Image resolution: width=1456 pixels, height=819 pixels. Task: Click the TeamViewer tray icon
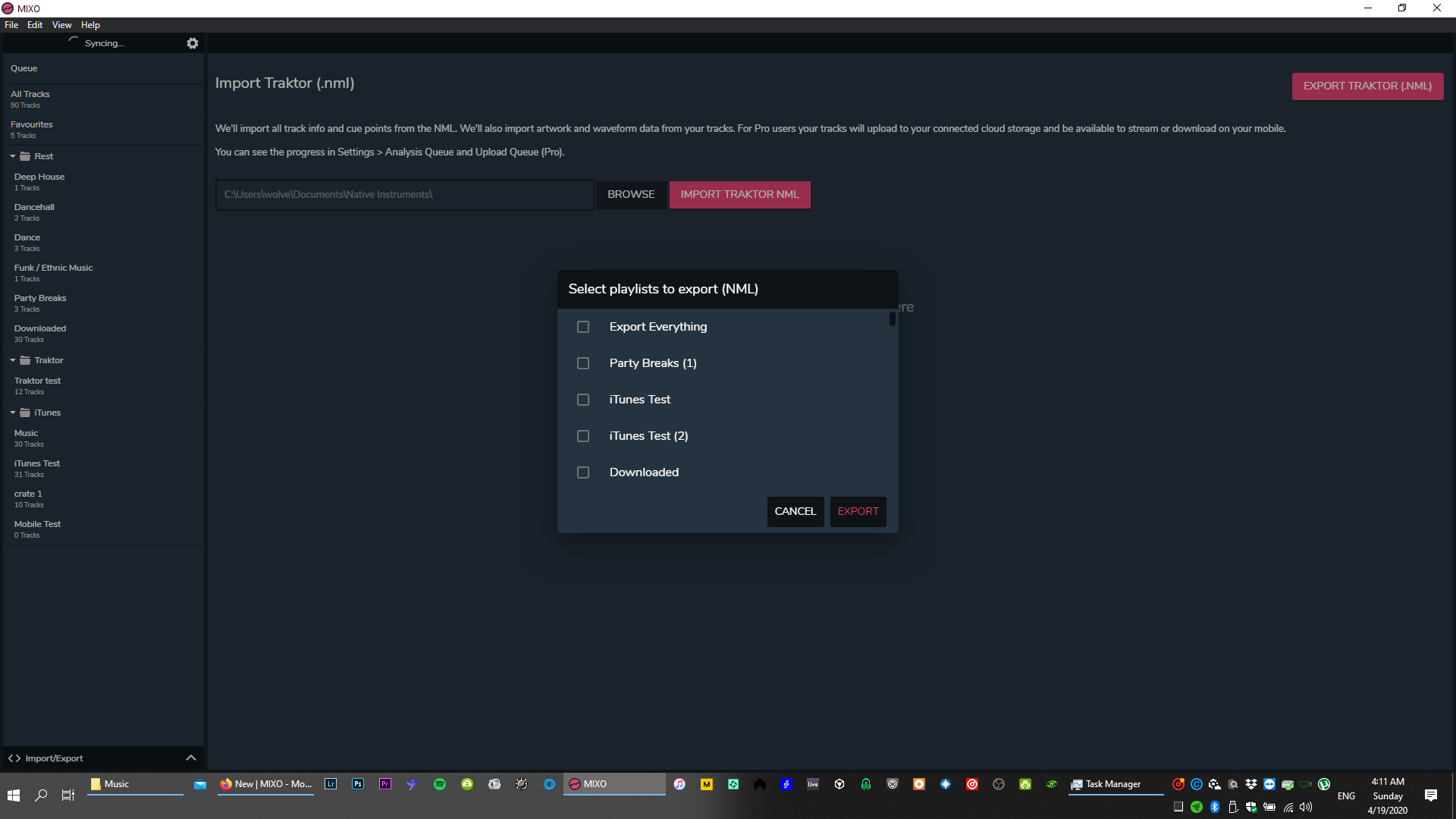(1269, 784)
